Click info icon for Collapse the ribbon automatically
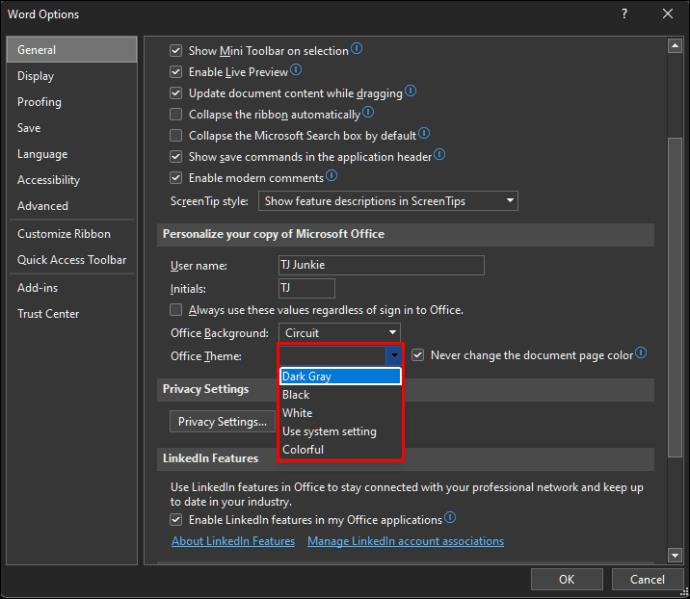 [x=368, y=112]
